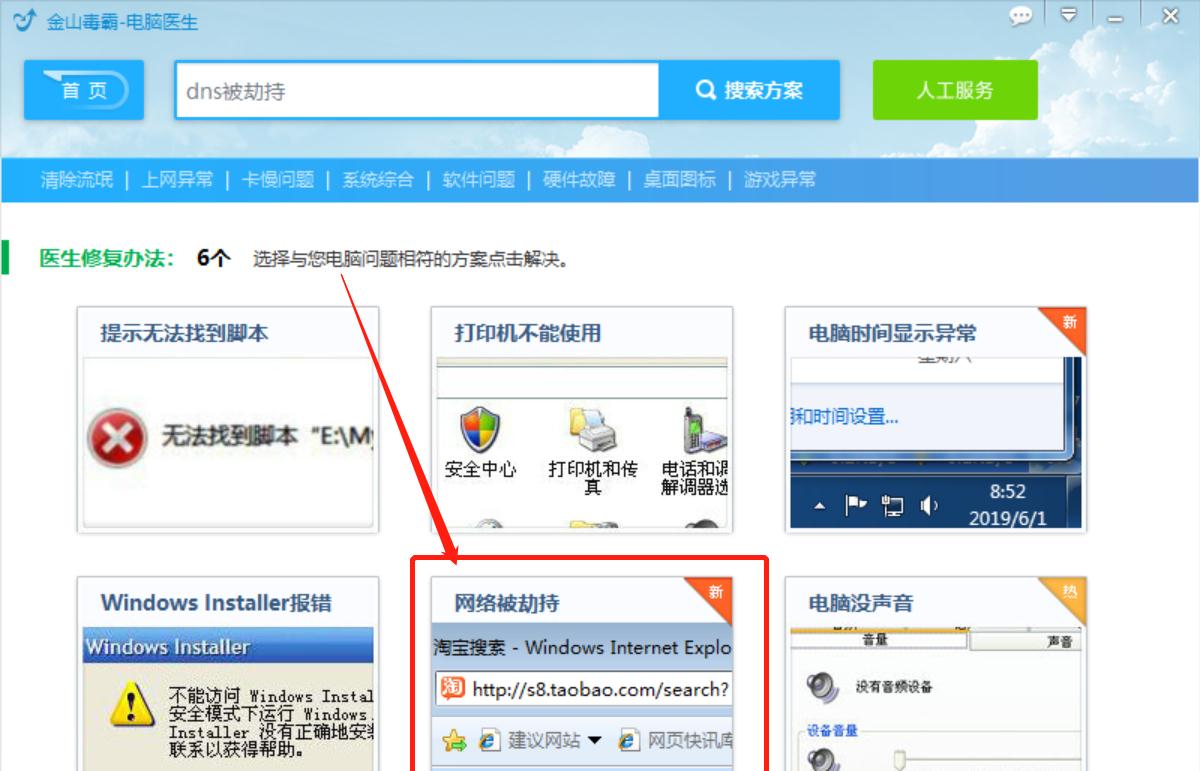This screenshot has width=1200, height=771.
Task: Click the 搜索方案 search button
Action: (754, 89)
